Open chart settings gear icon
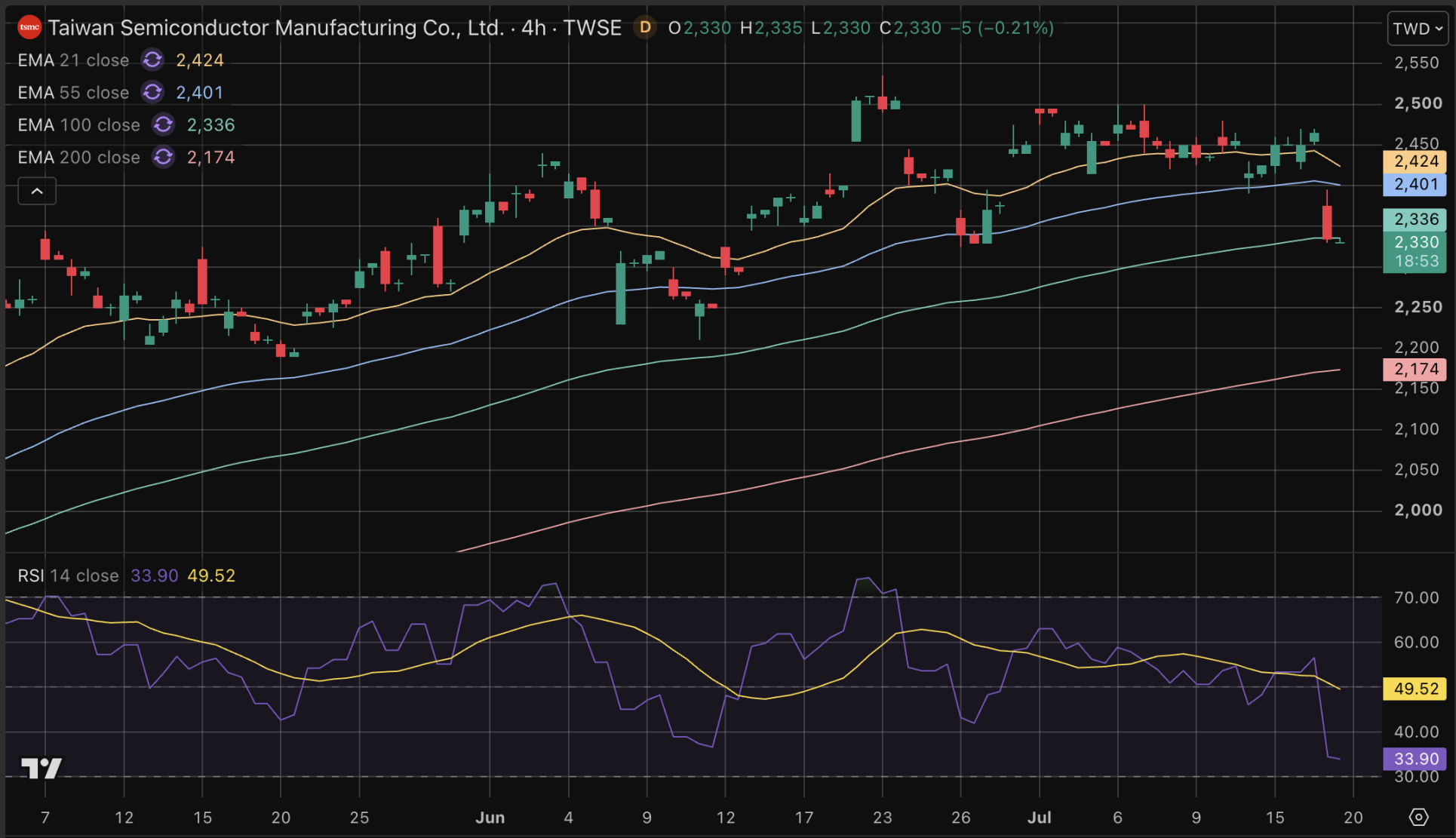 [x=1418, y=817]
